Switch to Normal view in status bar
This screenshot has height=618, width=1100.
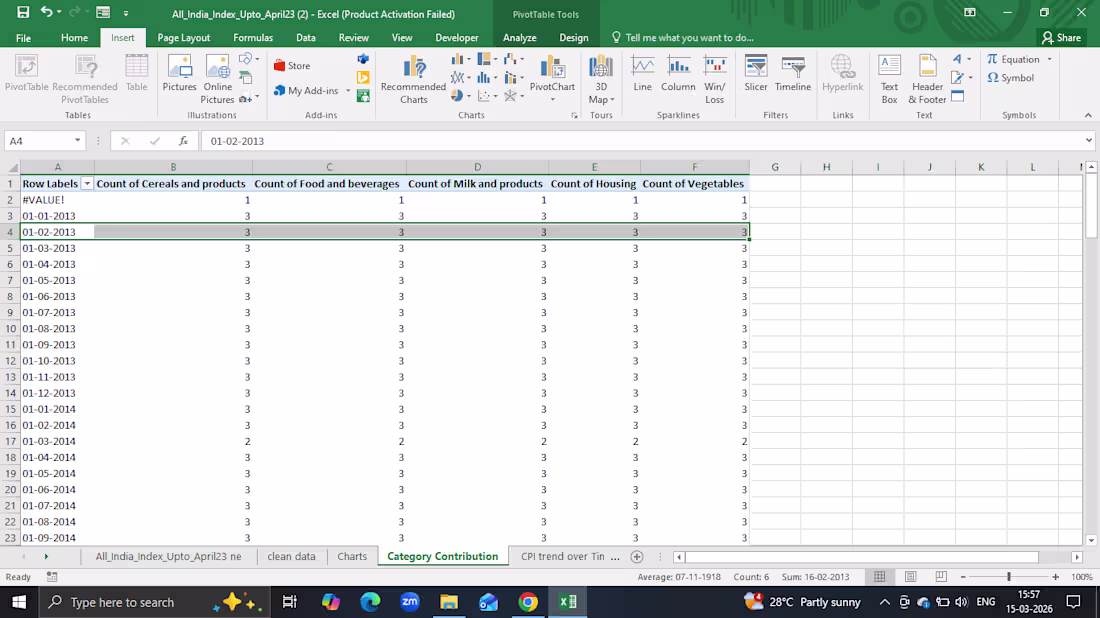880,577
